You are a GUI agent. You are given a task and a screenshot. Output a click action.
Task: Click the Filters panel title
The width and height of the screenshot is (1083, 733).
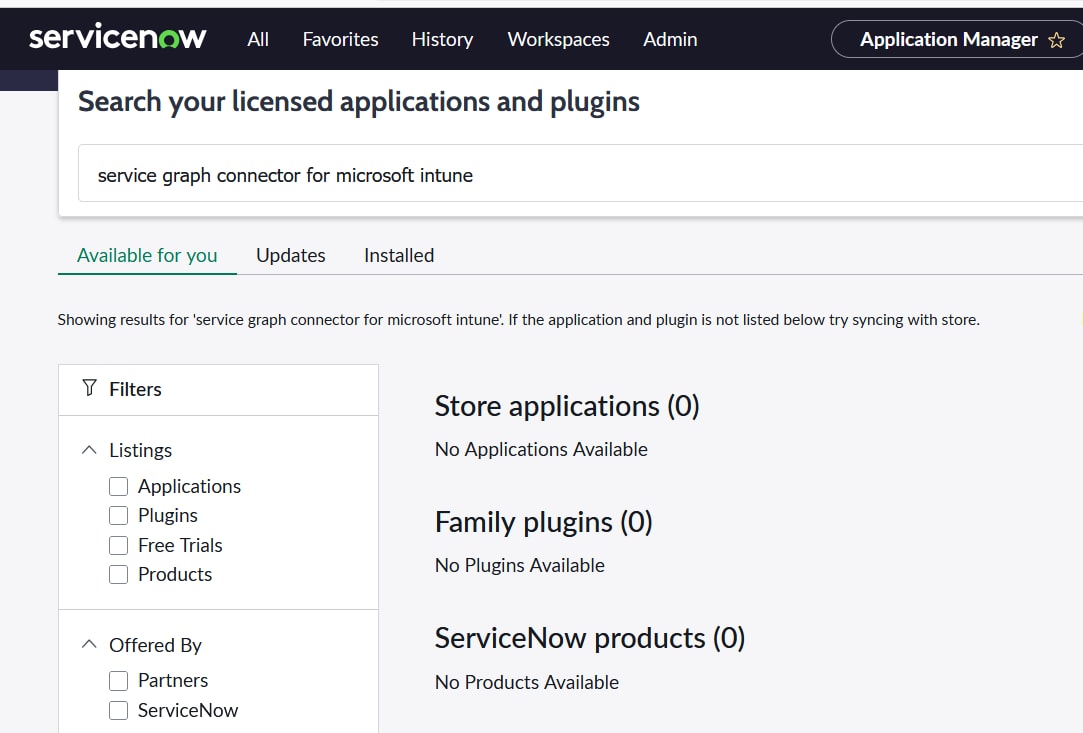pyautogui.click(x=135, y=389)
